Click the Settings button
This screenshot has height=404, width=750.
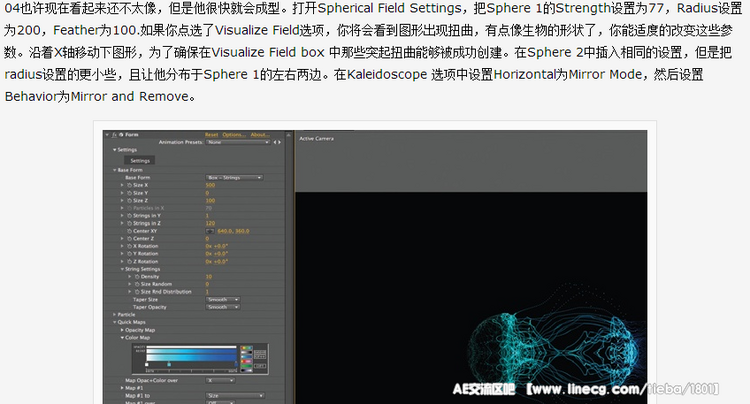tap(140, 161)
